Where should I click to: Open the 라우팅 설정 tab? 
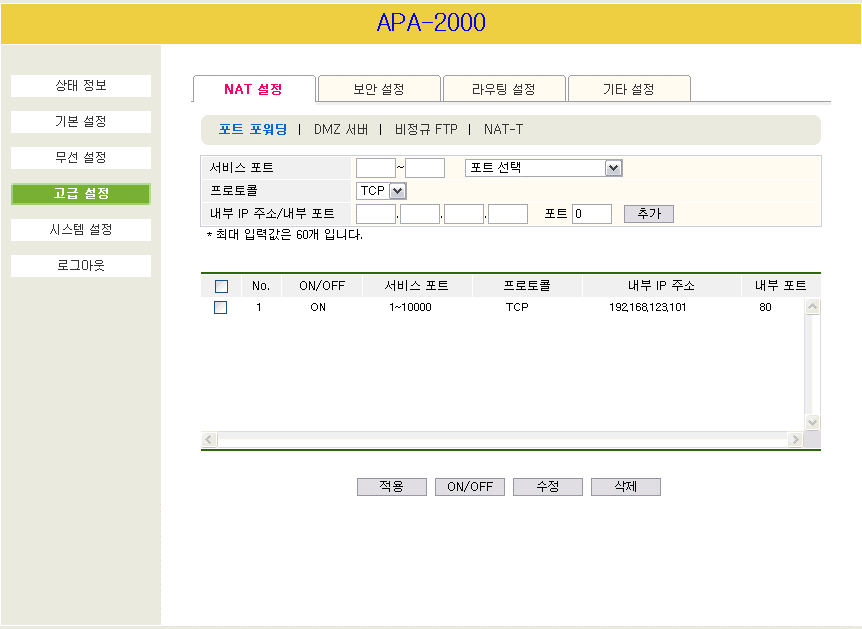pyautogui.click(x=504, y=90)
